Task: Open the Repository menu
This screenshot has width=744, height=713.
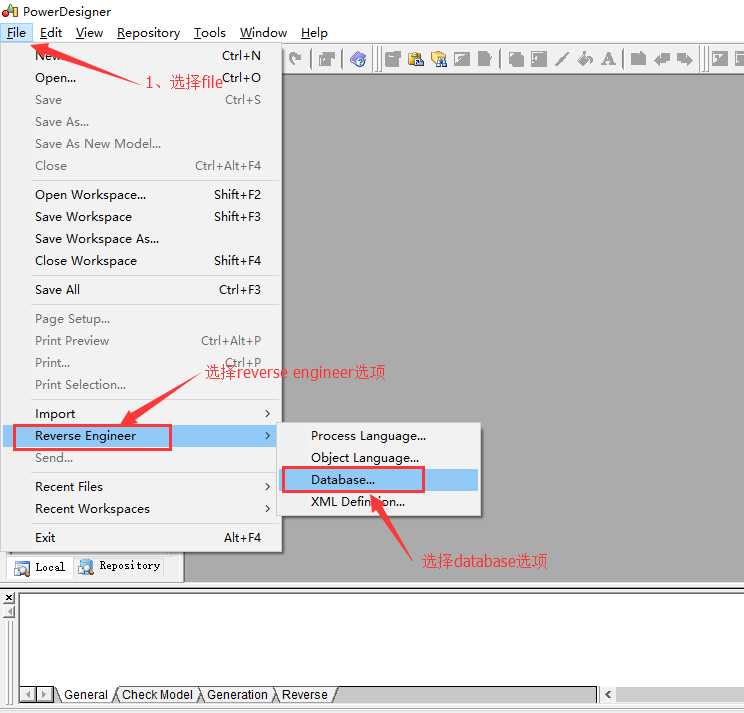Action: (149, 33)
